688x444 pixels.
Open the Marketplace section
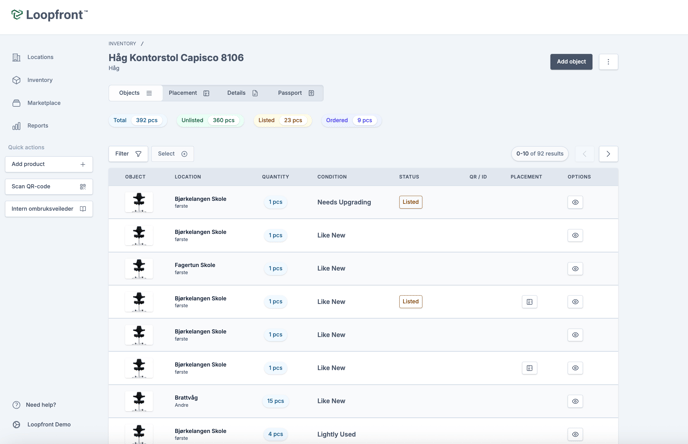[x=43, y=103]
